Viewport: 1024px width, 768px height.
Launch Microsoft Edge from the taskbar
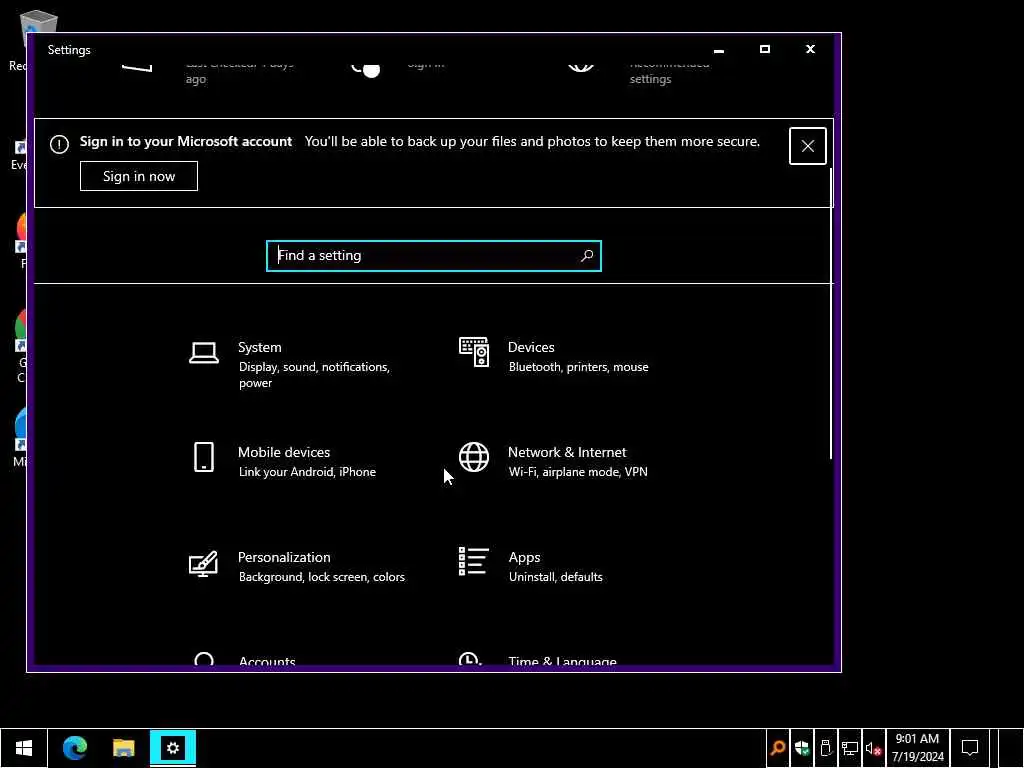[75, 748]
